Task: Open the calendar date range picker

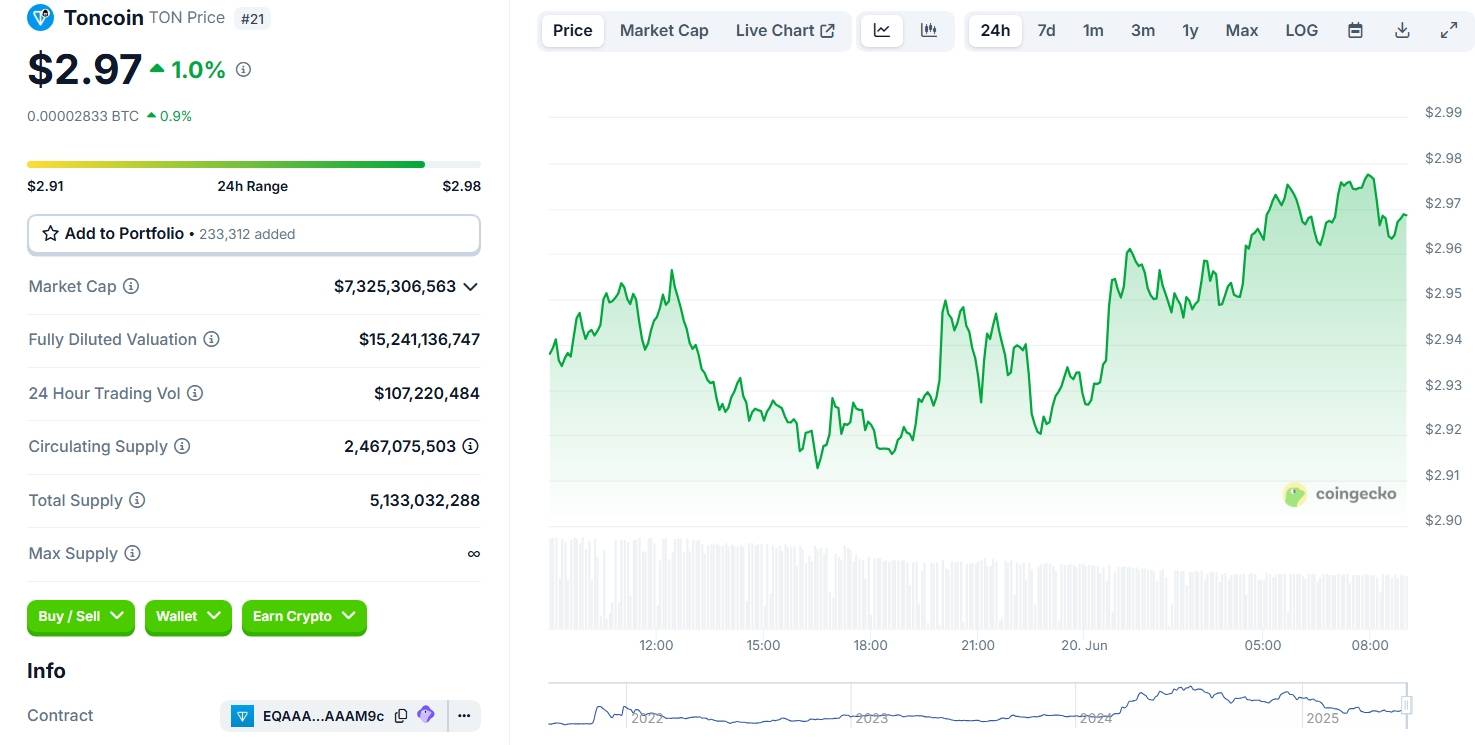Action: click(x=1355, y=30)
